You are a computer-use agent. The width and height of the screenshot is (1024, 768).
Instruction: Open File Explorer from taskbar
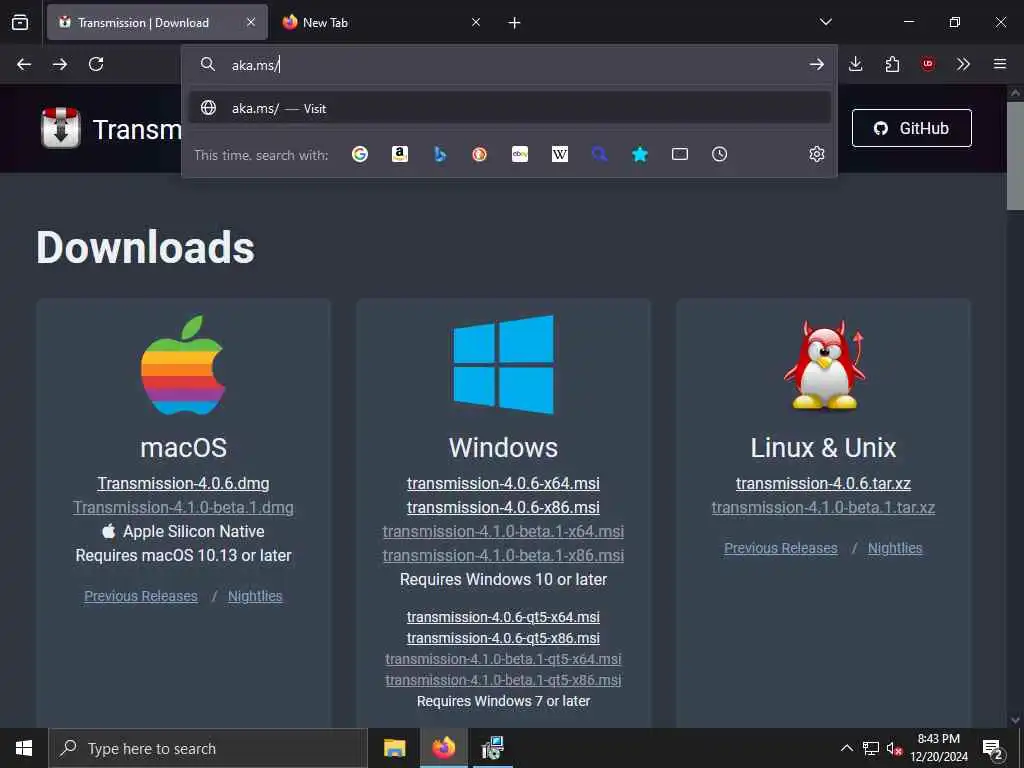click(x=394, y=748)
